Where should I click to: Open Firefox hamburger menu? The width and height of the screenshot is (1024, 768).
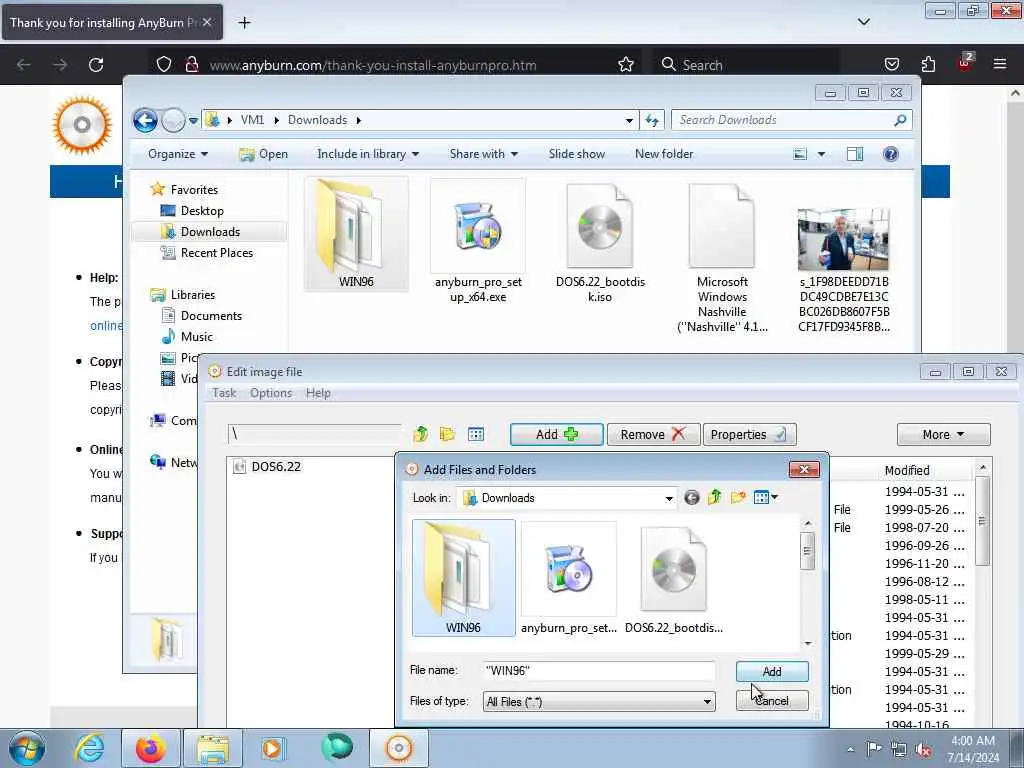(x=999, y=64)
